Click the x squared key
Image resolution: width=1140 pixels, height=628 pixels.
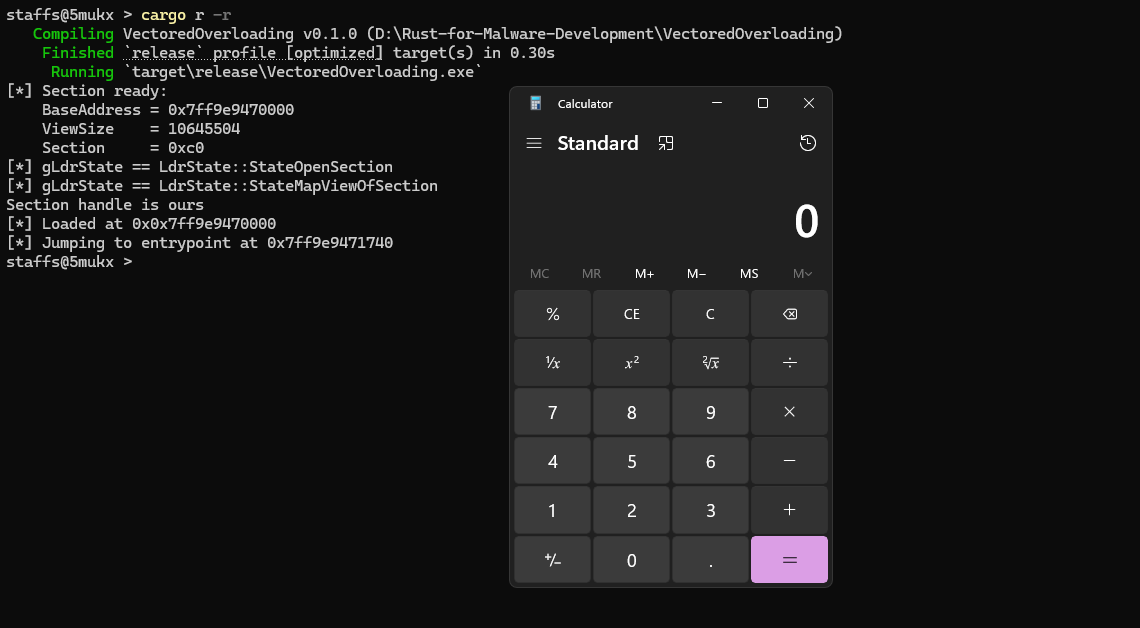click(631, 363)
